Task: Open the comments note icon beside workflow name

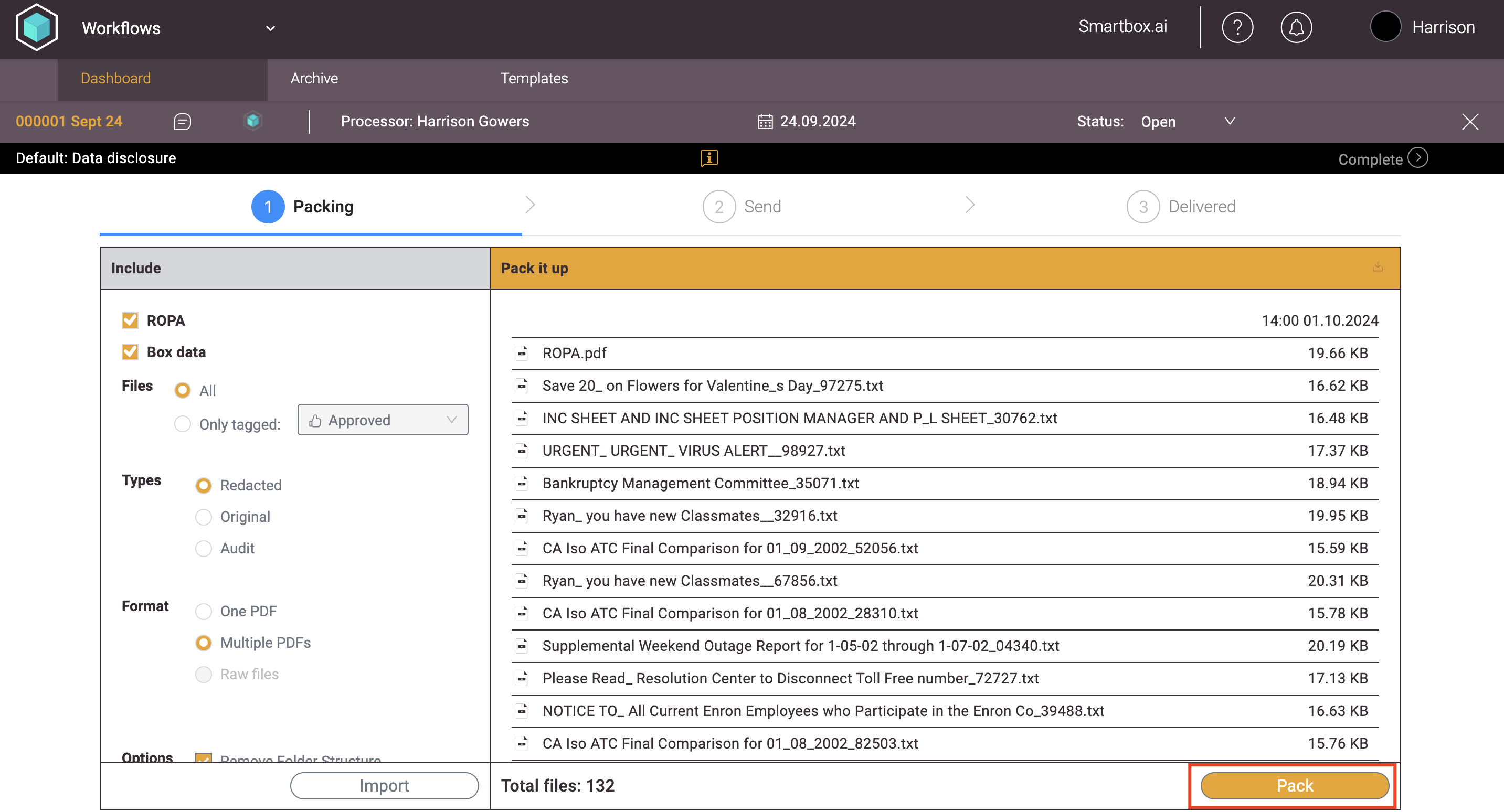Action: 182,121
